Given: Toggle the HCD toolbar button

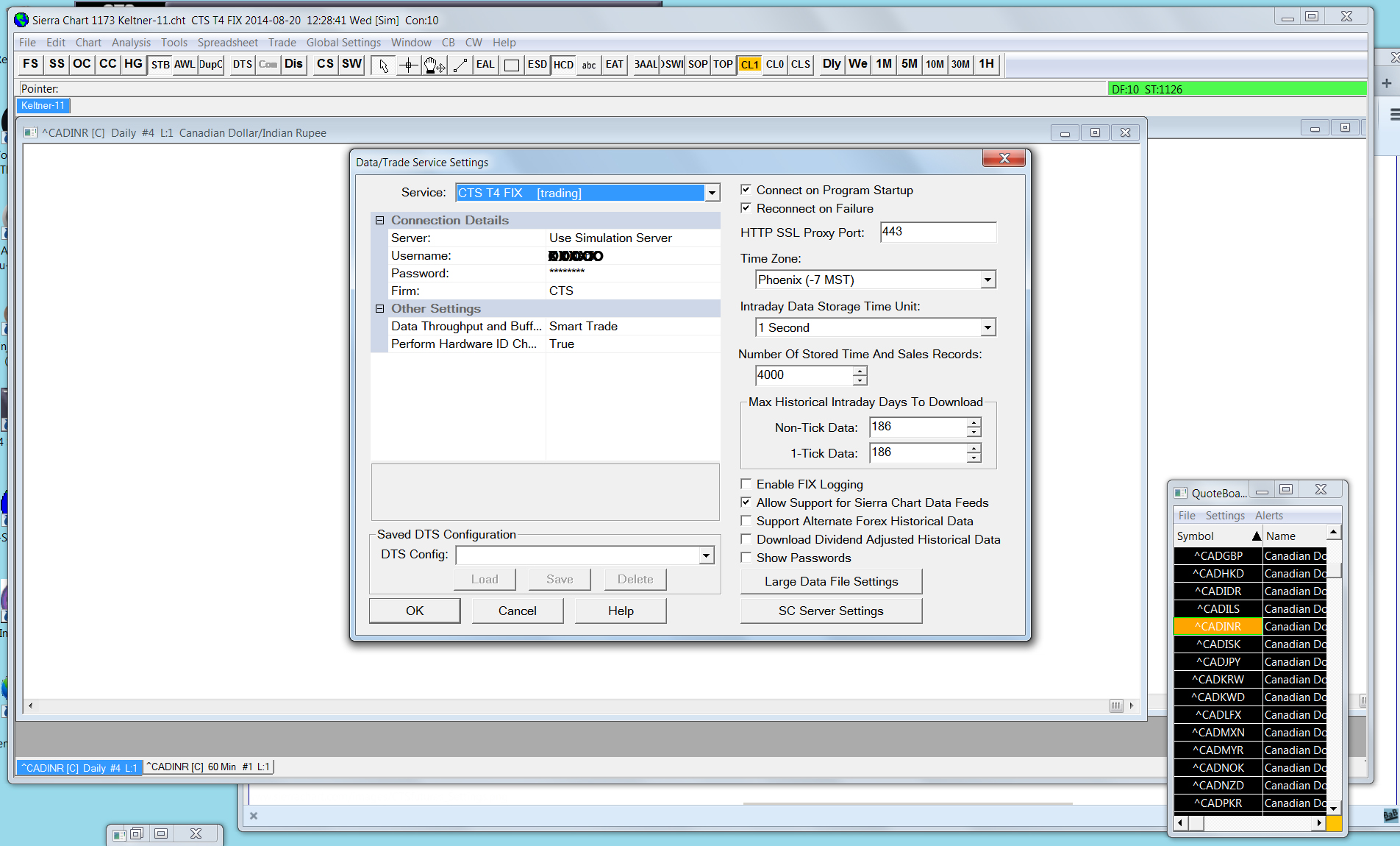Looking at the screenshot, I should point(563,65).
